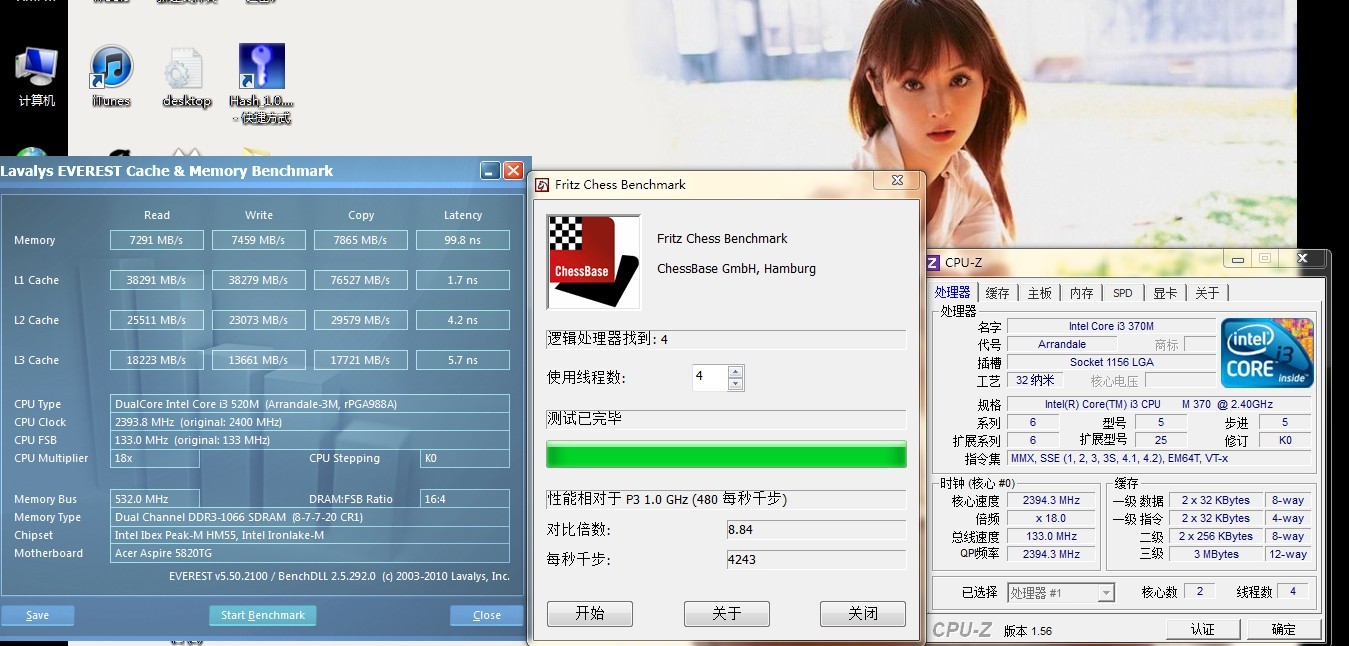The width and height of the screenshot is (1349, 646).
Task: Click CPU-Z instruction set field MMX, SSE
Action: 1160,459
